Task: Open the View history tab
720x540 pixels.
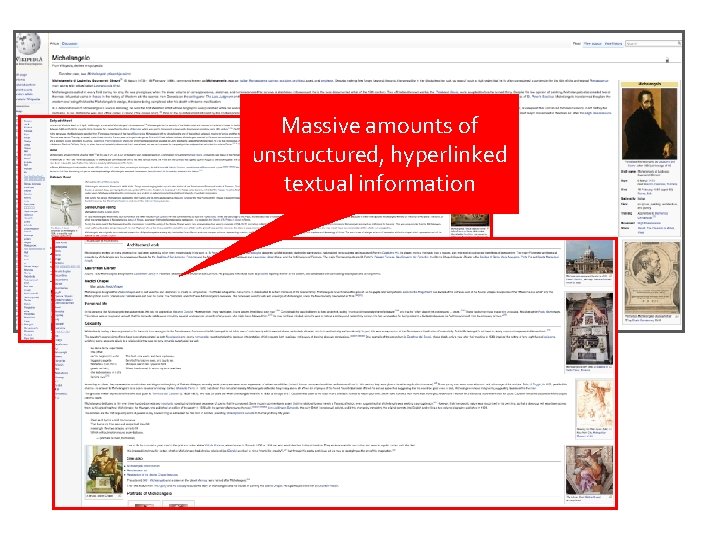Action: tap(613, 44)
